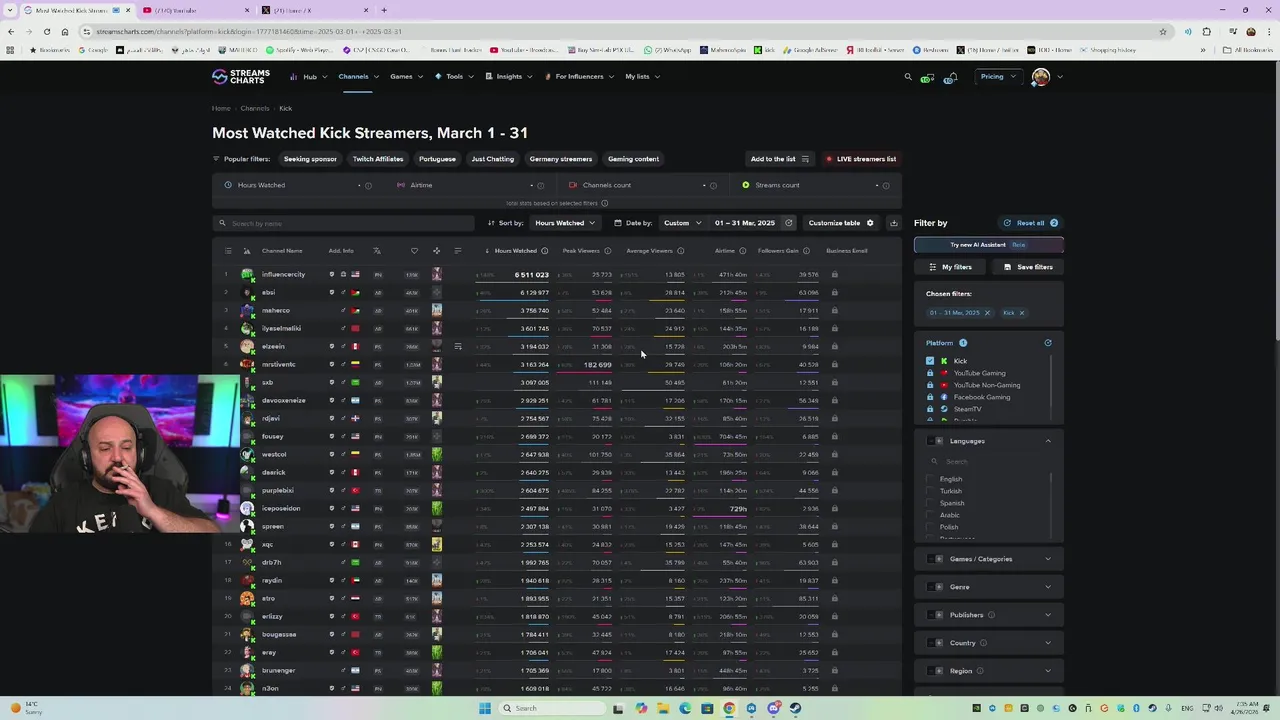Click the Customize table button
This screenshot has width=1280, height=720.
pyautogui.click(x=841, y=223)
